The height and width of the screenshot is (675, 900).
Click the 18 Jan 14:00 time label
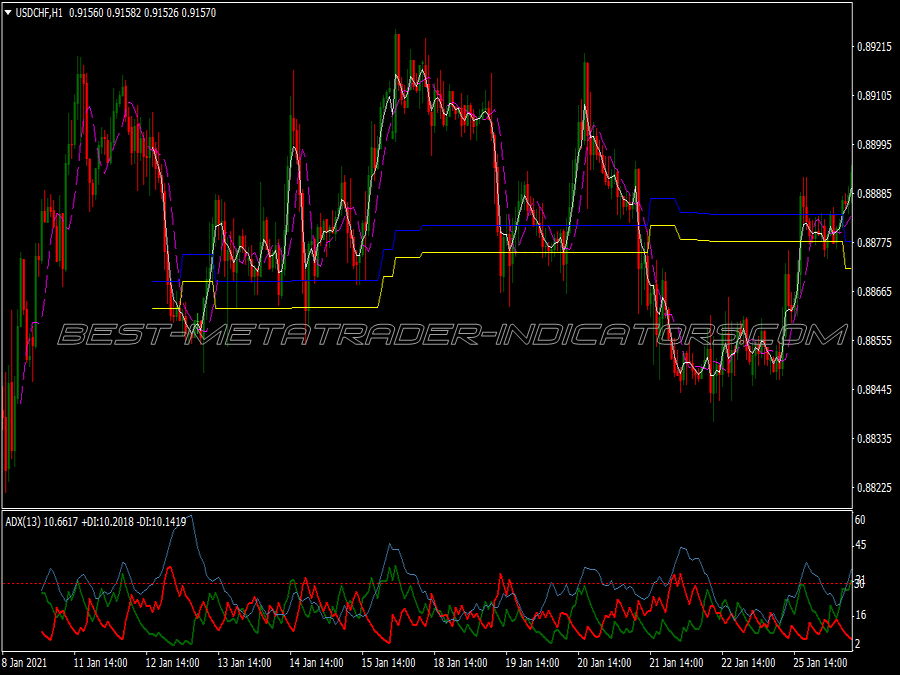[x=460, y=662]
